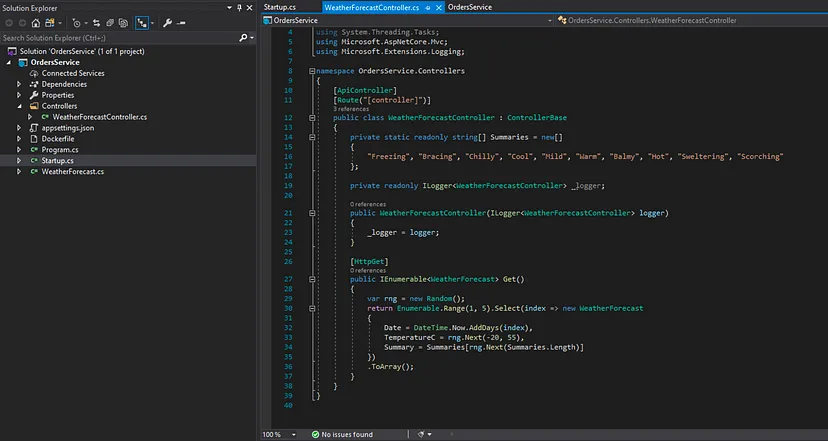This screenshot has height=441, width=828.
Task: Click the Dependencies node icon
Action: point(34,84)
